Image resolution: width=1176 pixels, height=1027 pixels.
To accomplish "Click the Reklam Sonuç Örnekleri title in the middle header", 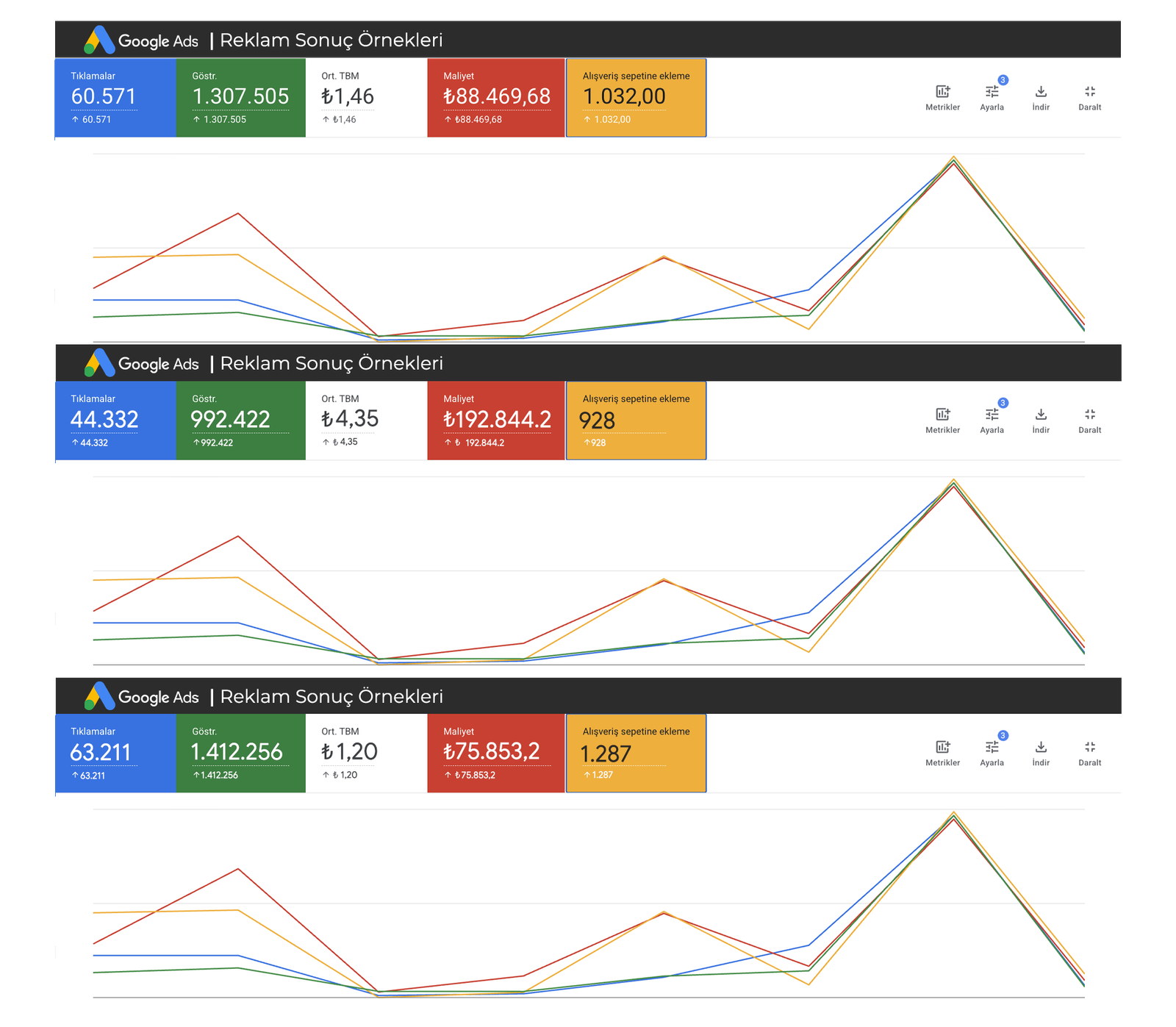I will (331, 363).
